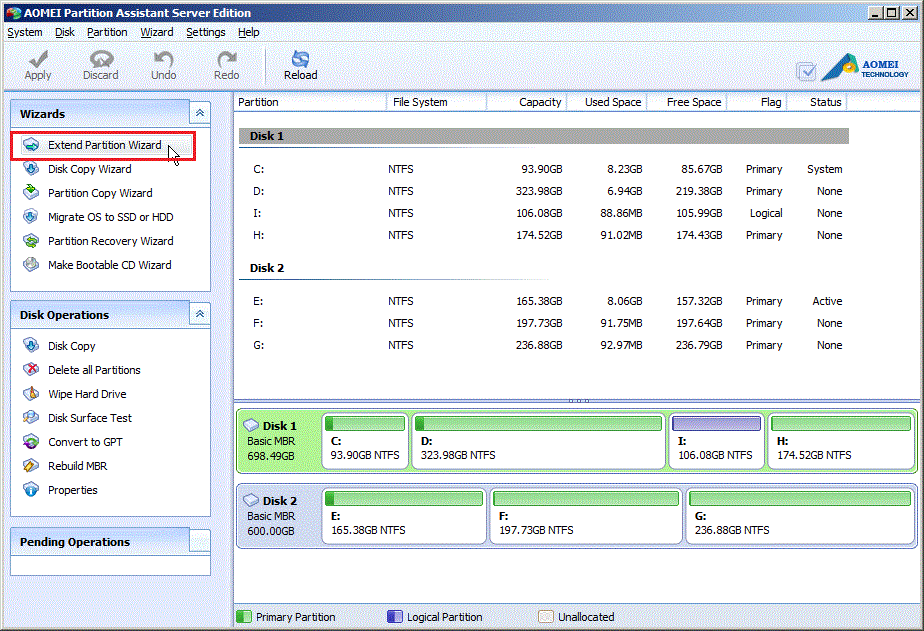Viewport: 924px width, 631px height.
Task: Select the I: logical partition block
Action: [717, 441]
